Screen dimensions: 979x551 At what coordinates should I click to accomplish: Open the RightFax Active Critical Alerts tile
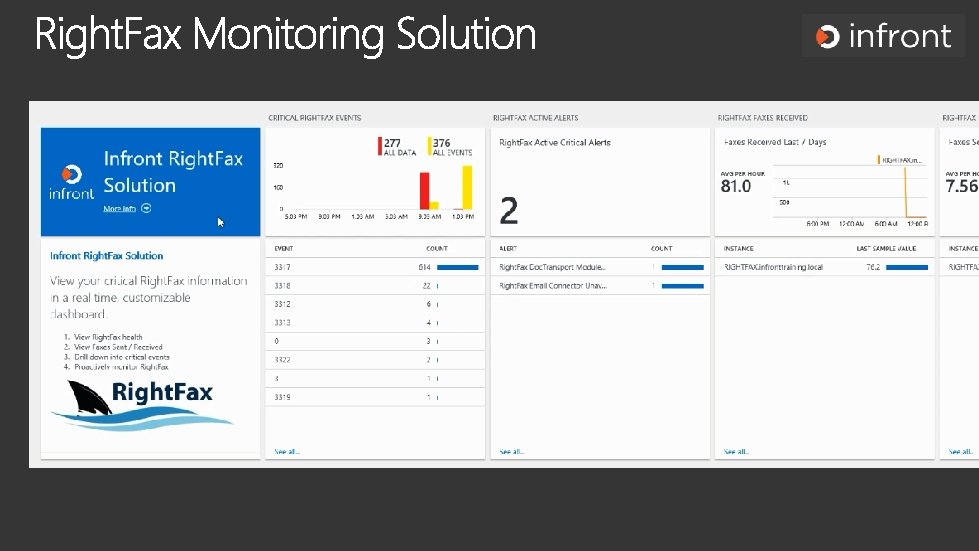point(600,182)
